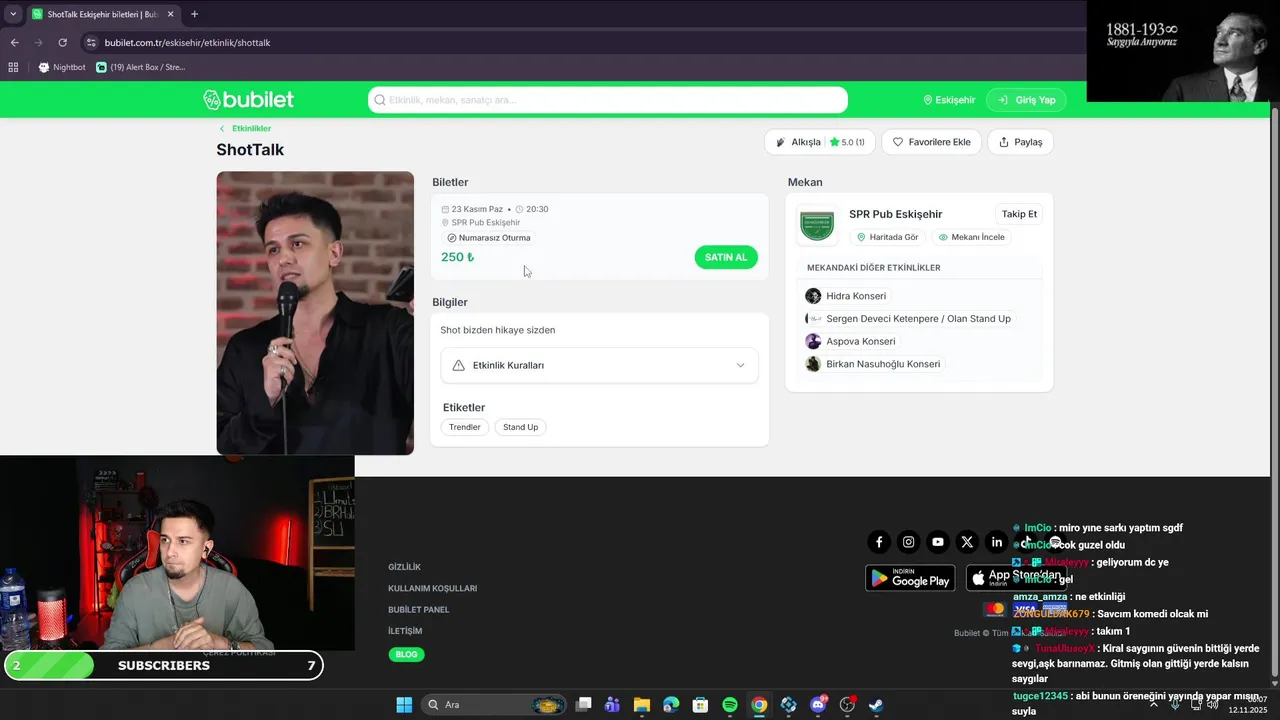Open the GİZLİLİK footer link
The image size is (1280, 720).
pos(405,567)
